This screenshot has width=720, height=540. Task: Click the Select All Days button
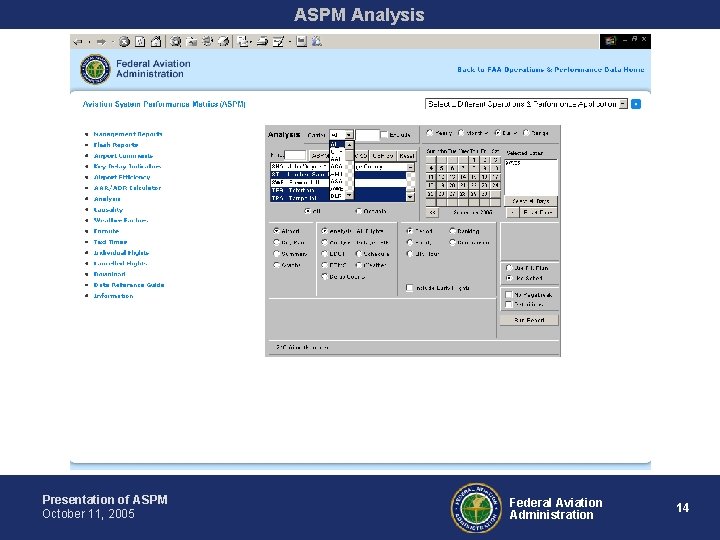pos(531,201)
